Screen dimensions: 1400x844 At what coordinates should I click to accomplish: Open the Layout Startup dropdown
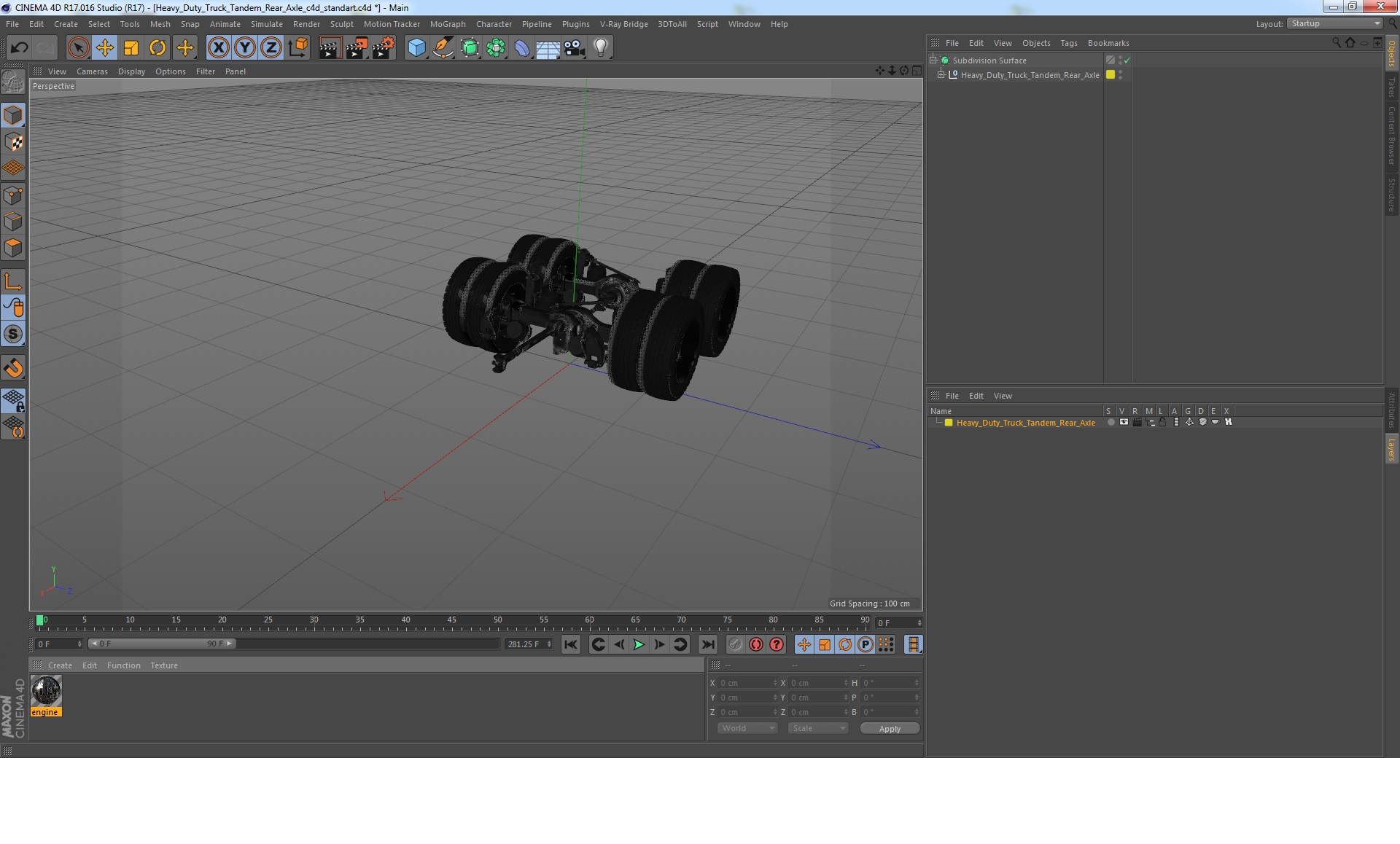[x=1334, y=23]
